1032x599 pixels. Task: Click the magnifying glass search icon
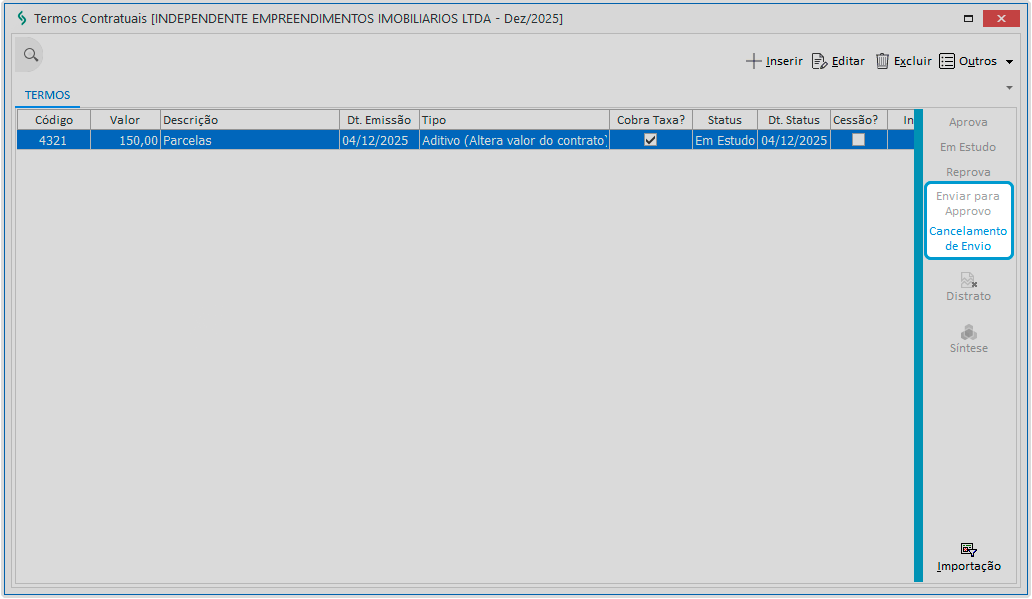30,55
